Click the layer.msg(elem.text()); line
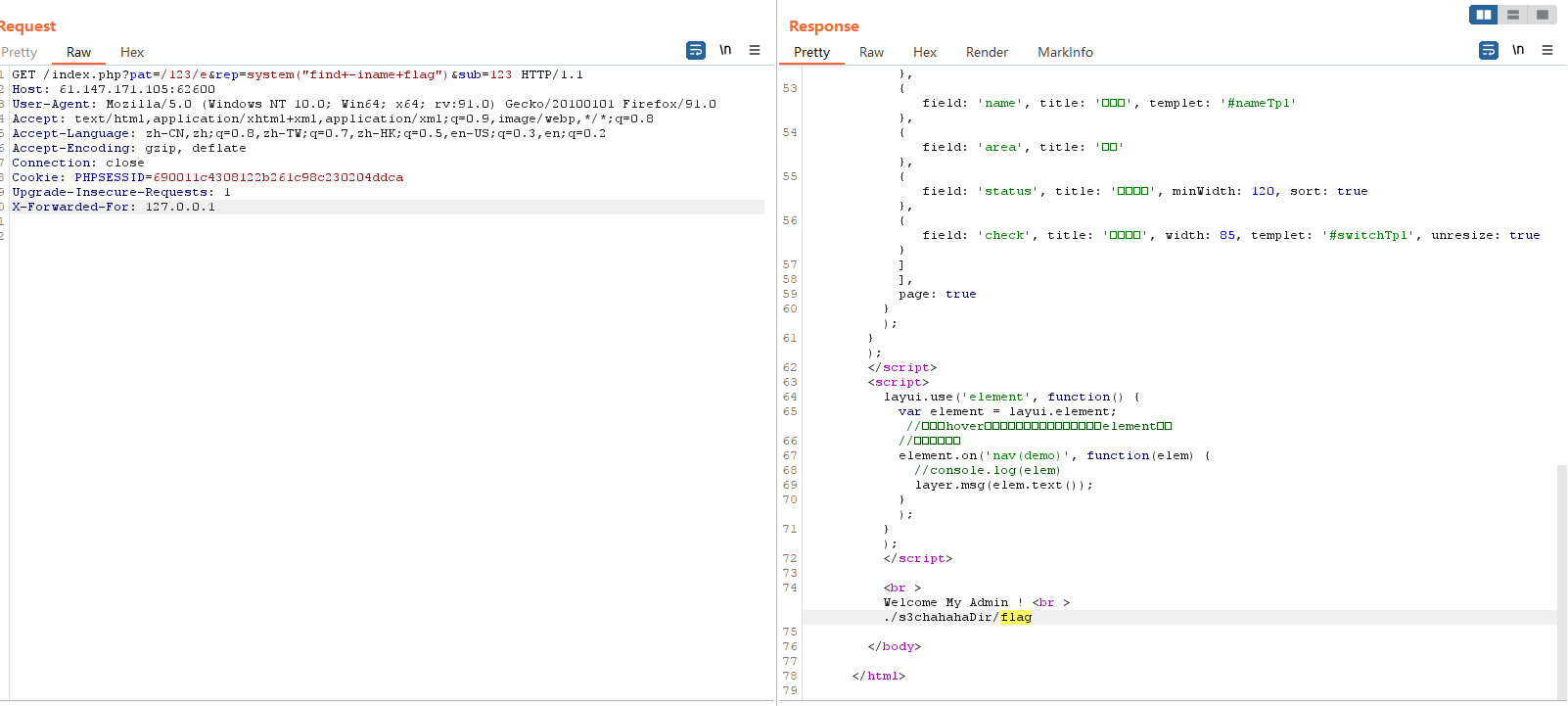 click(1004, 485)
